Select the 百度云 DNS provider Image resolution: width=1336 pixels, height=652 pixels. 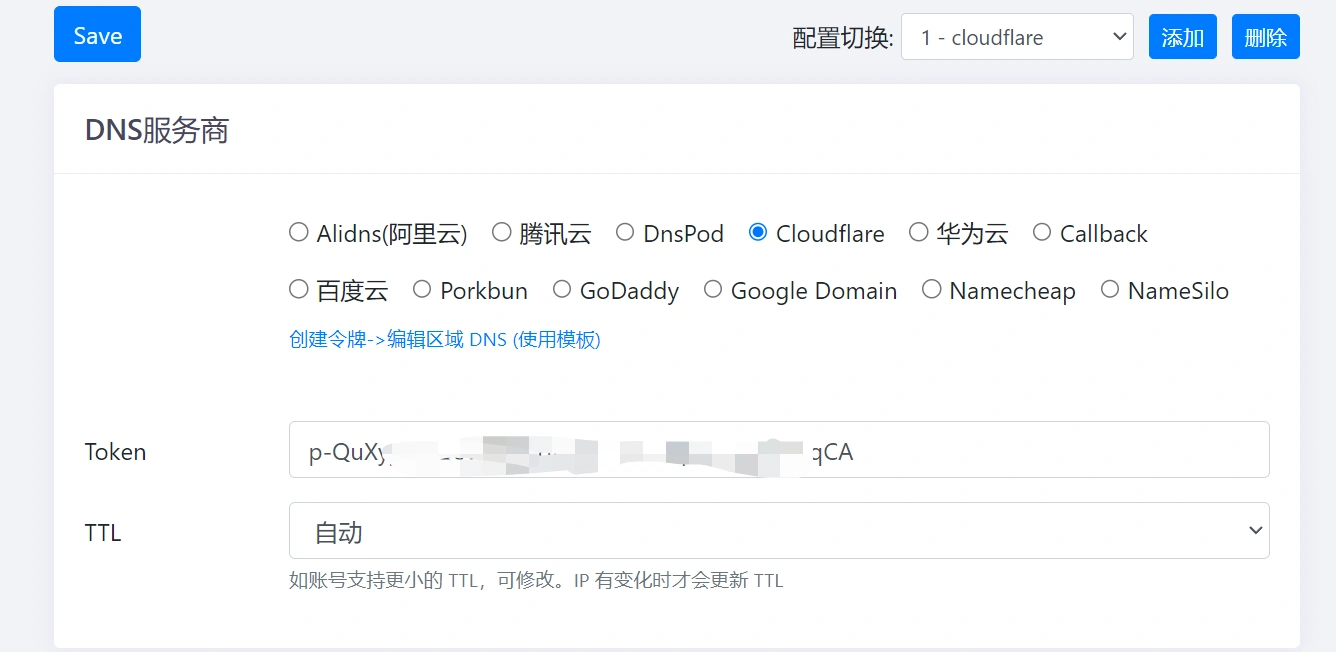click(298, 289)
